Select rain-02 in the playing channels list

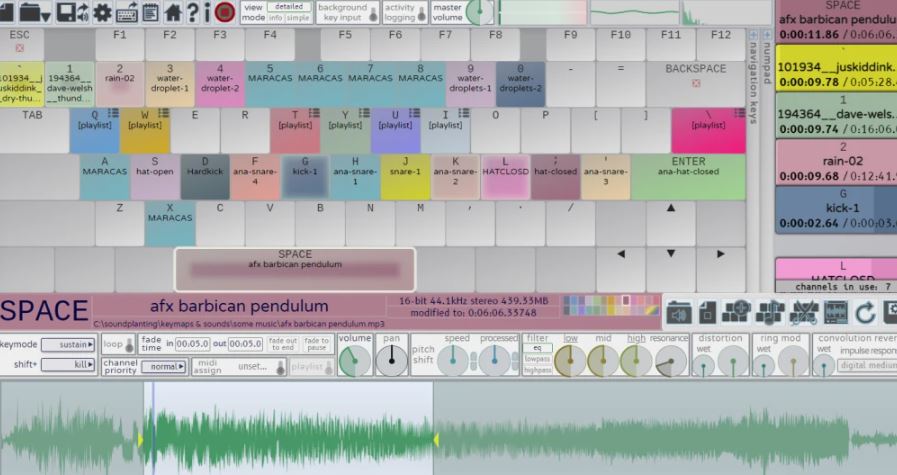pos(836,162)
